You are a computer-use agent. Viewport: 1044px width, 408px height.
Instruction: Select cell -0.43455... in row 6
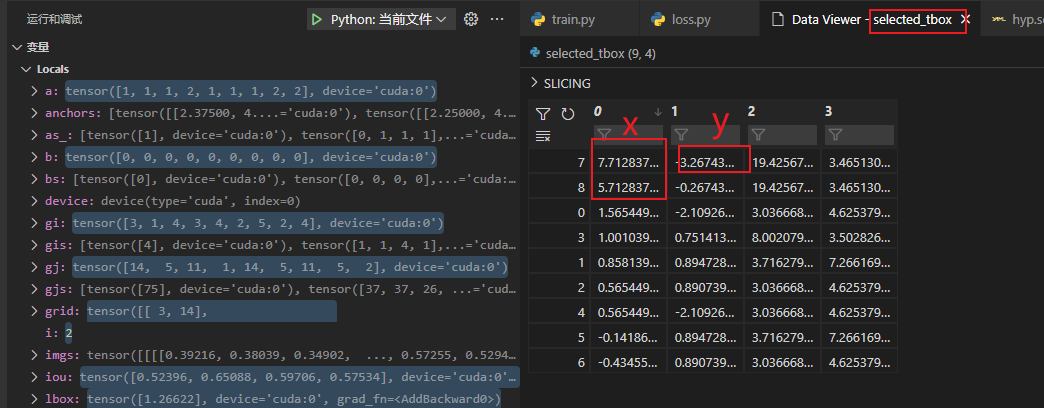click(x=628, y=361)
